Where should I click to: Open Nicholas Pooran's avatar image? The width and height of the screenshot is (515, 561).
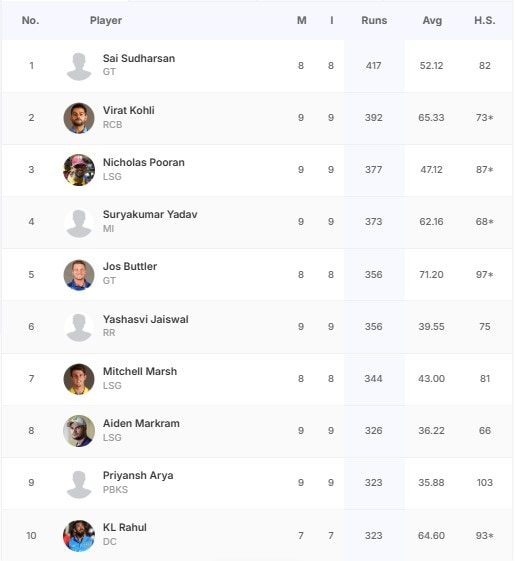[x=79, y=170]
